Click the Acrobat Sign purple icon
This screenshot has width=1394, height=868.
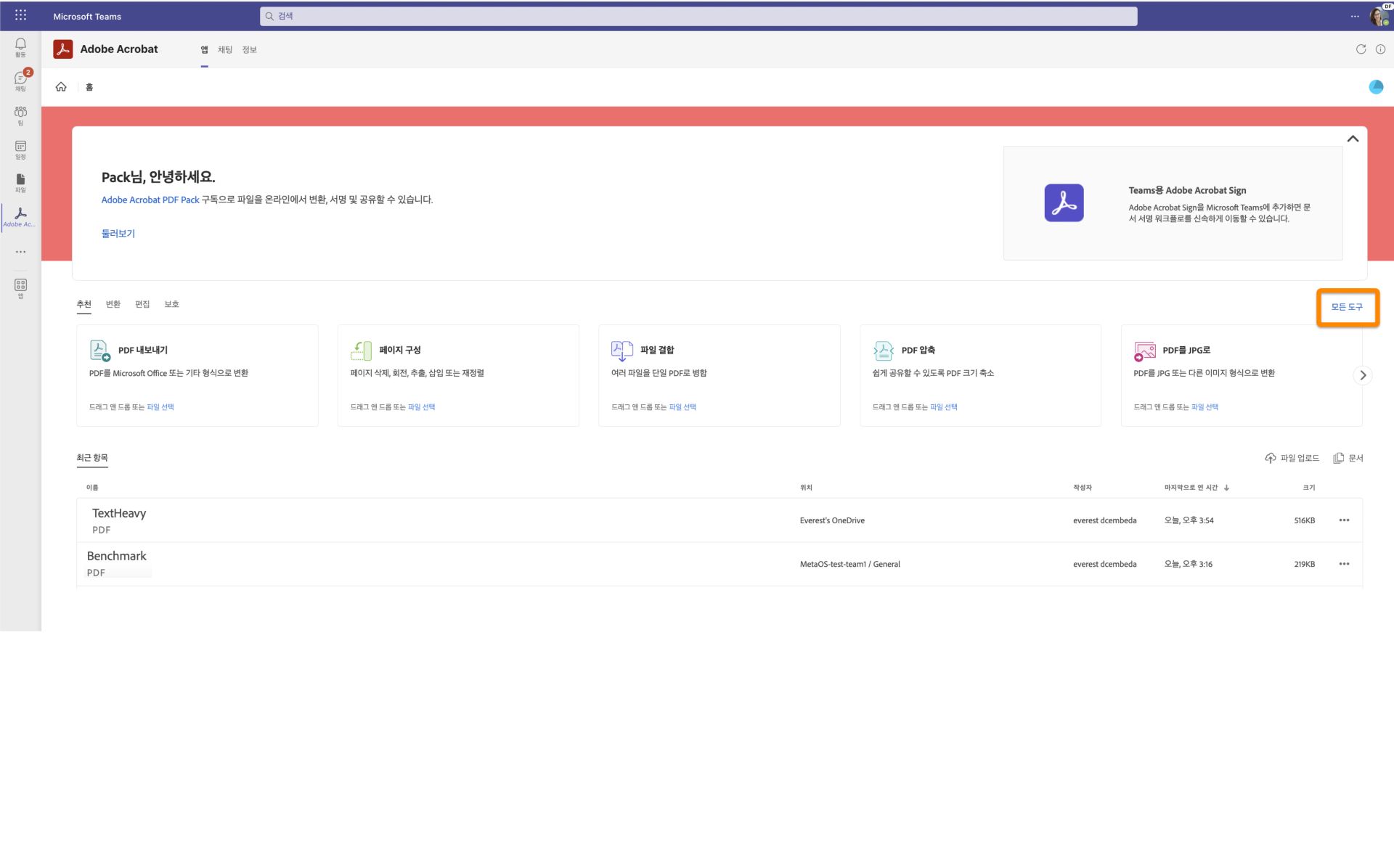(x=1064, y=202)
